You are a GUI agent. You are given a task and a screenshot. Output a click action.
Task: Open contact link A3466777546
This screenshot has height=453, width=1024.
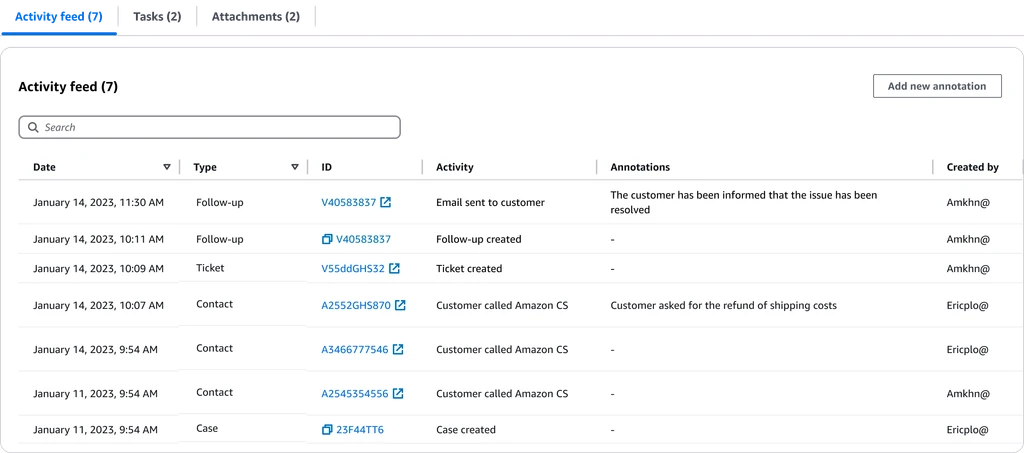point(355,350)
